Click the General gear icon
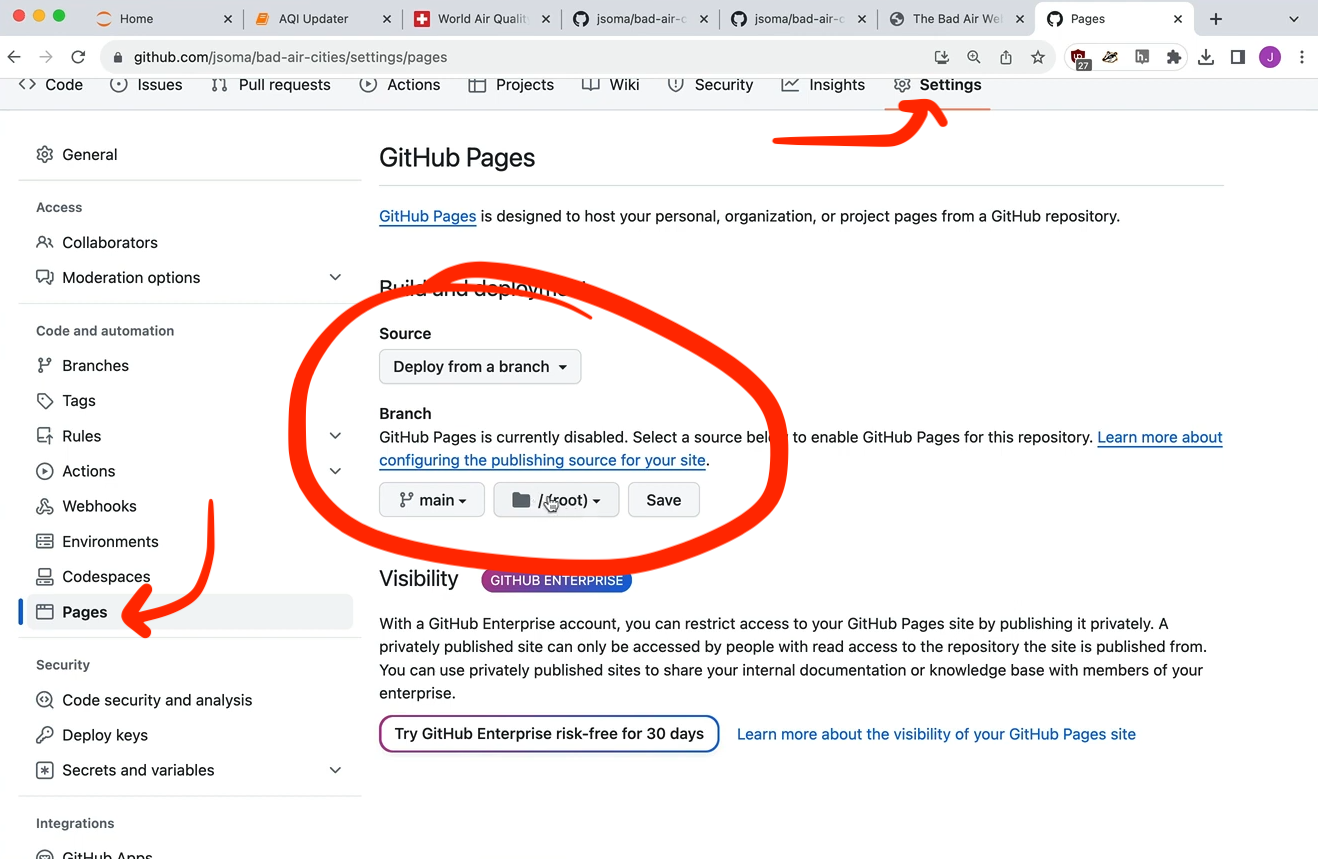This screenshot has height=859, width=1318. [45, 154]
